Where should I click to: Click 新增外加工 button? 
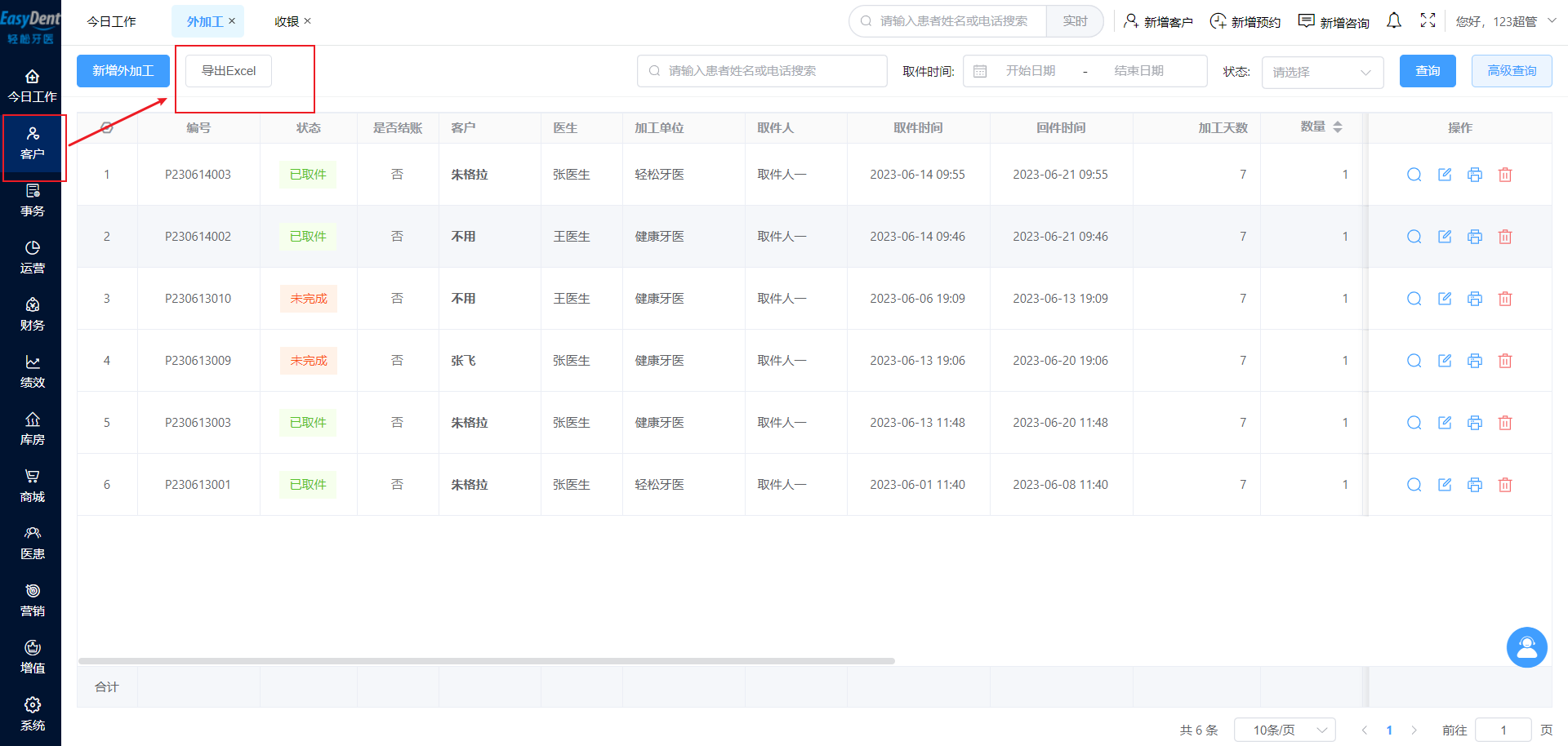123,71
